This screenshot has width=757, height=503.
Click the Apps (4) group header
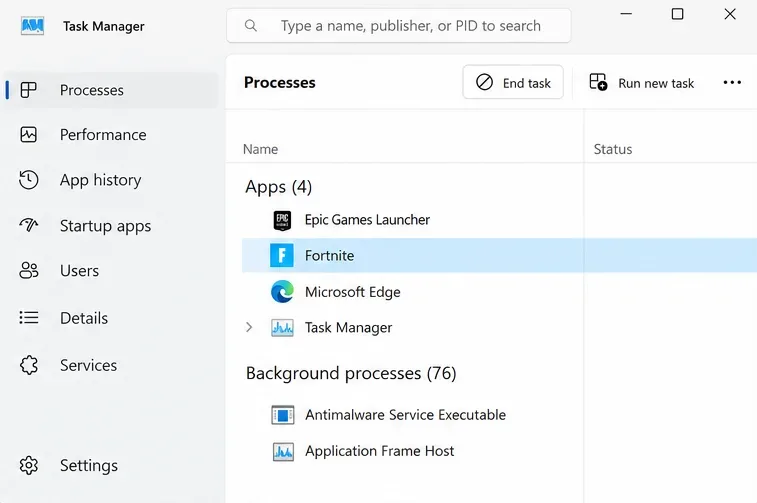(279, 187)
